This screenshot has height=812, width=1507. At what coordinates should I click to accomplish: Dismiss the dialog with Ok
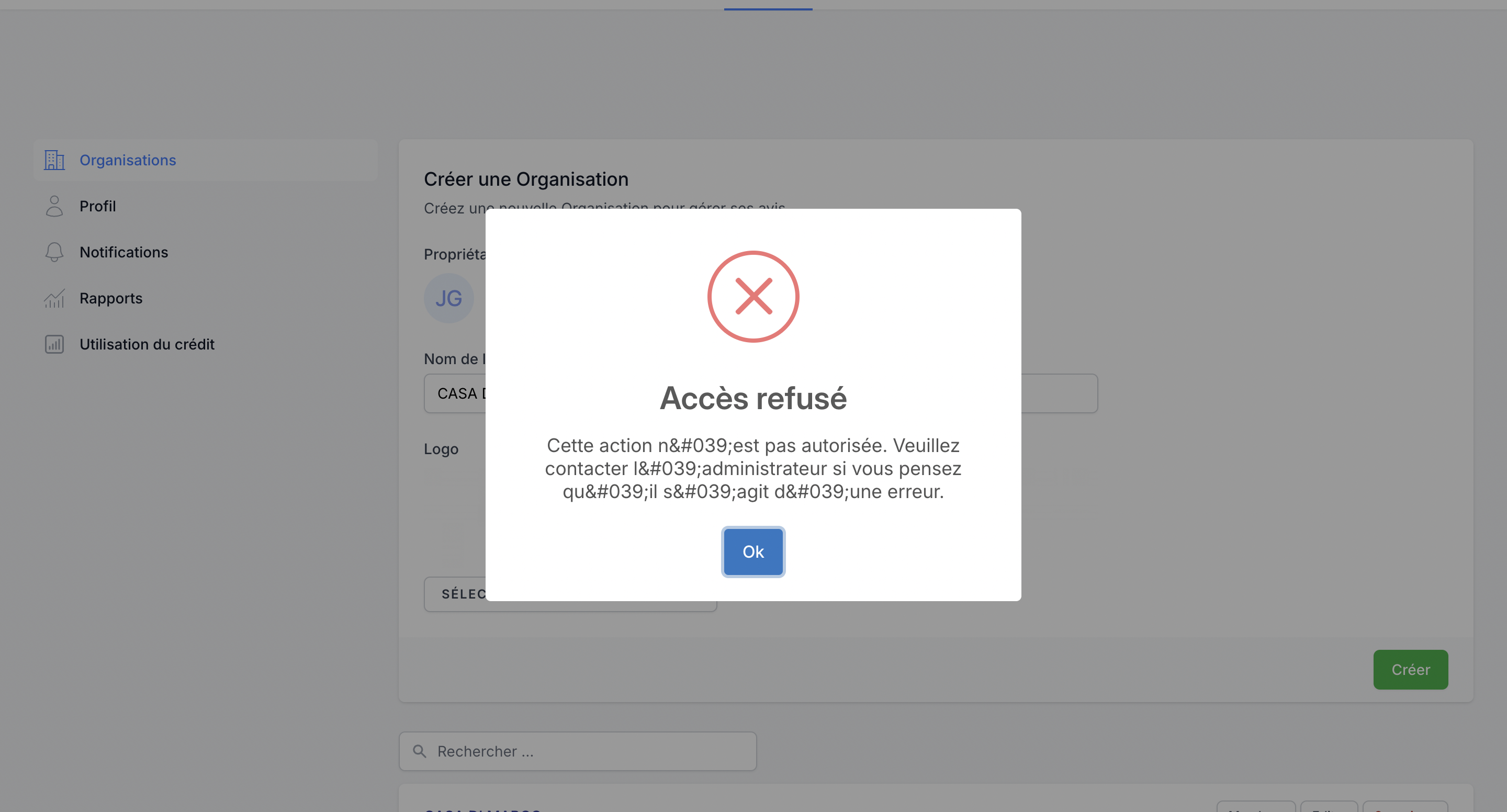[753, 551]
